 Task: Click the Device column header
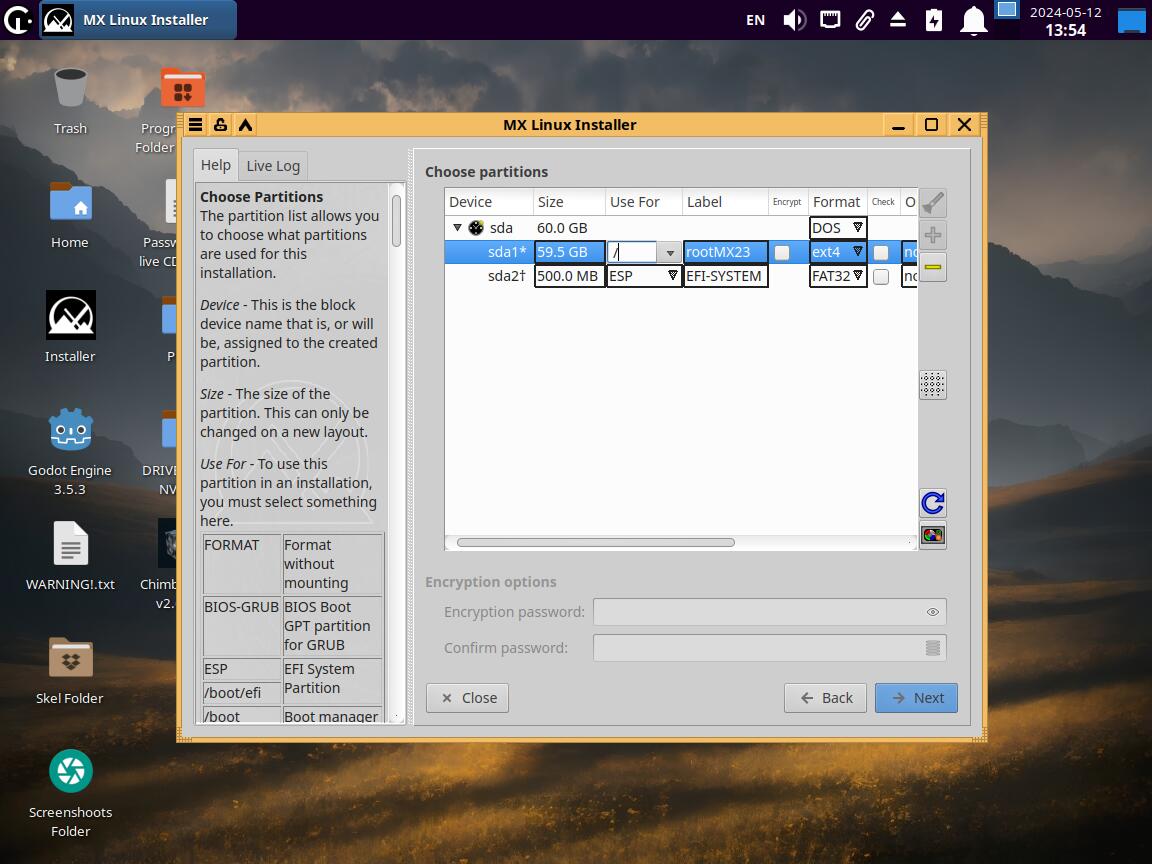pos(489,202)
